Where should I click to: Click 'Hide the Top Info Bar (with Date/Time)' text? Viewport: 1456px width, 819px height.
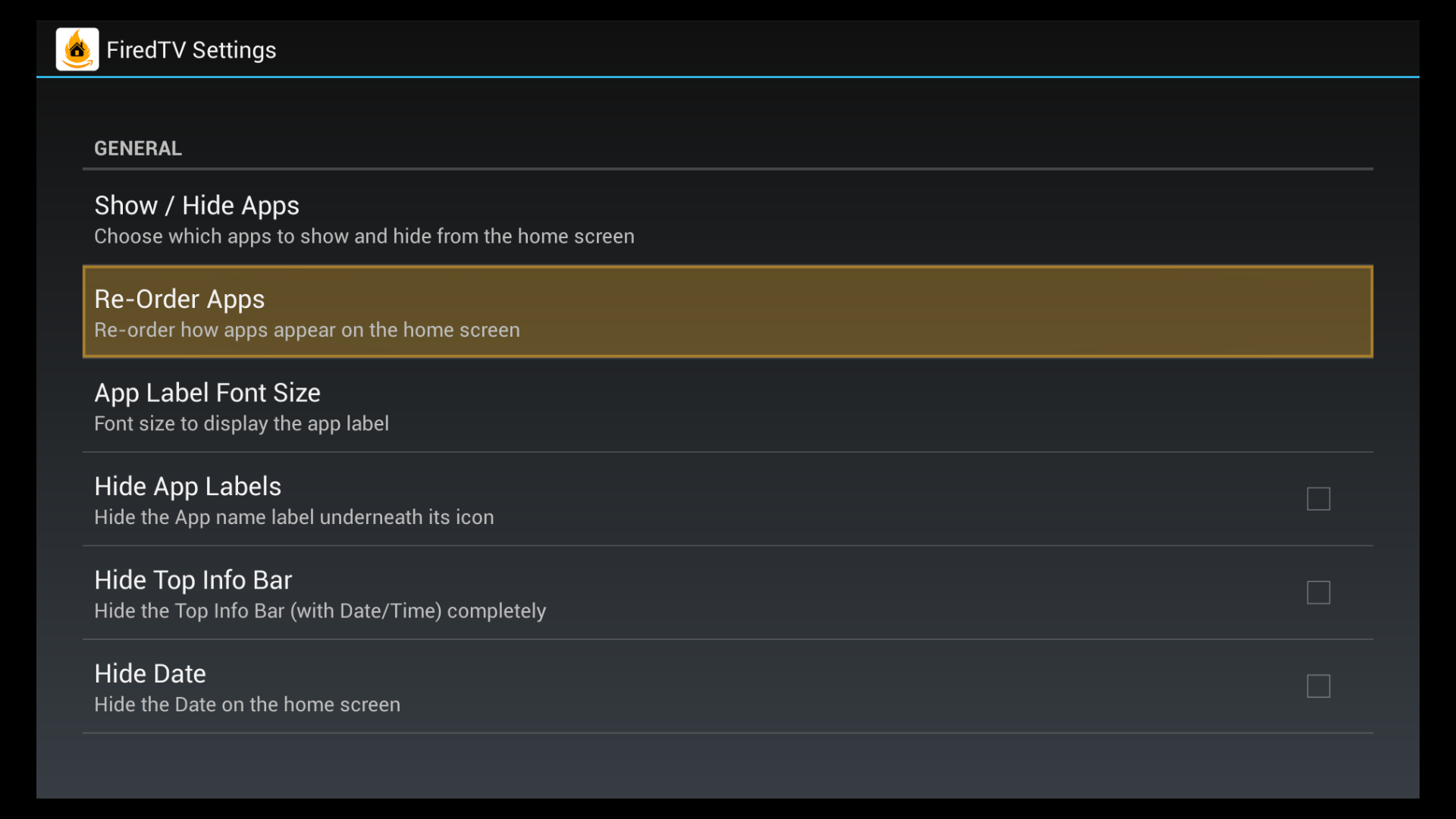320,611
